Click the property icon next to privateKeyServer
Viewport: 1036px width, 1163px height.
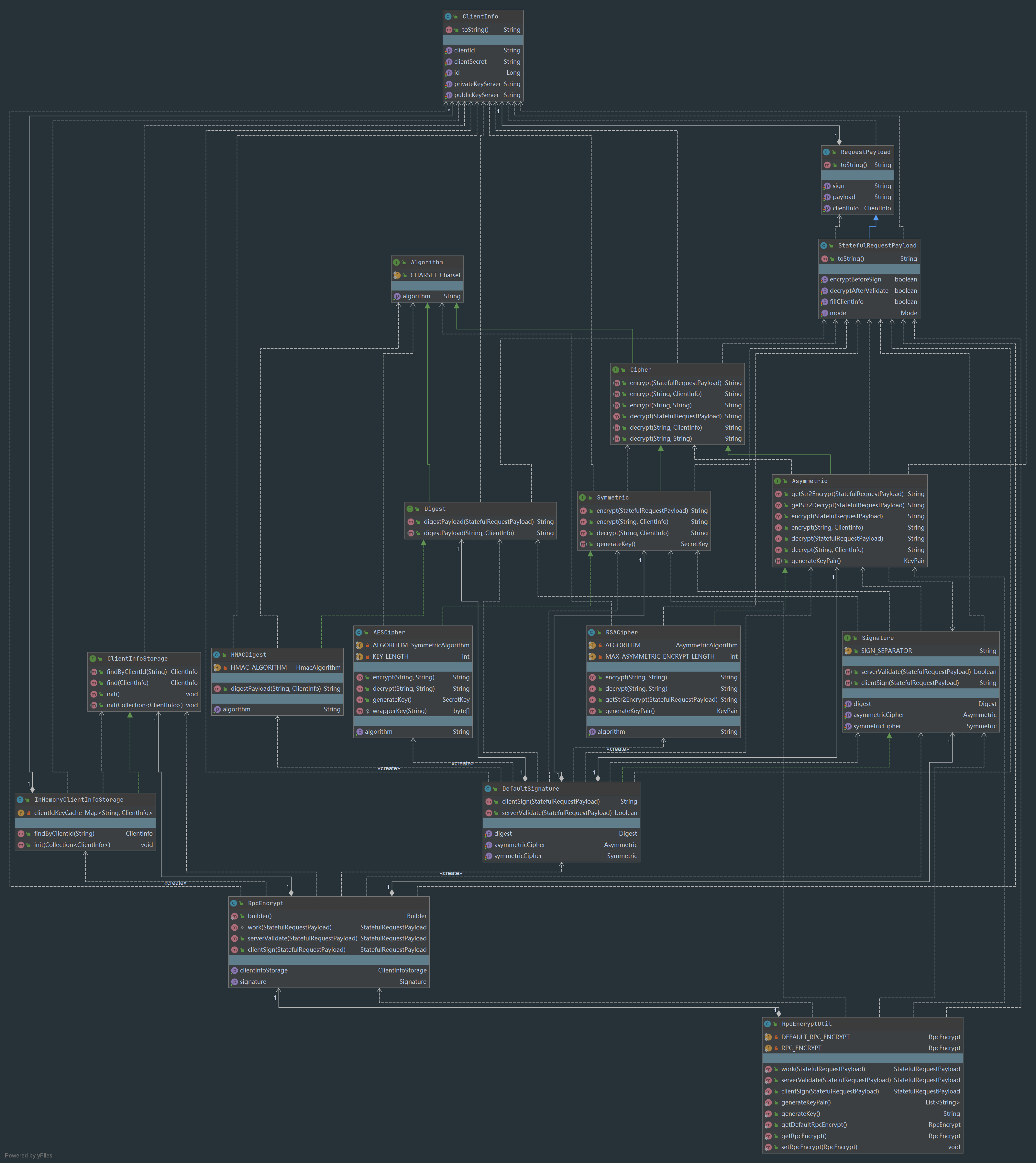point(448,84)
